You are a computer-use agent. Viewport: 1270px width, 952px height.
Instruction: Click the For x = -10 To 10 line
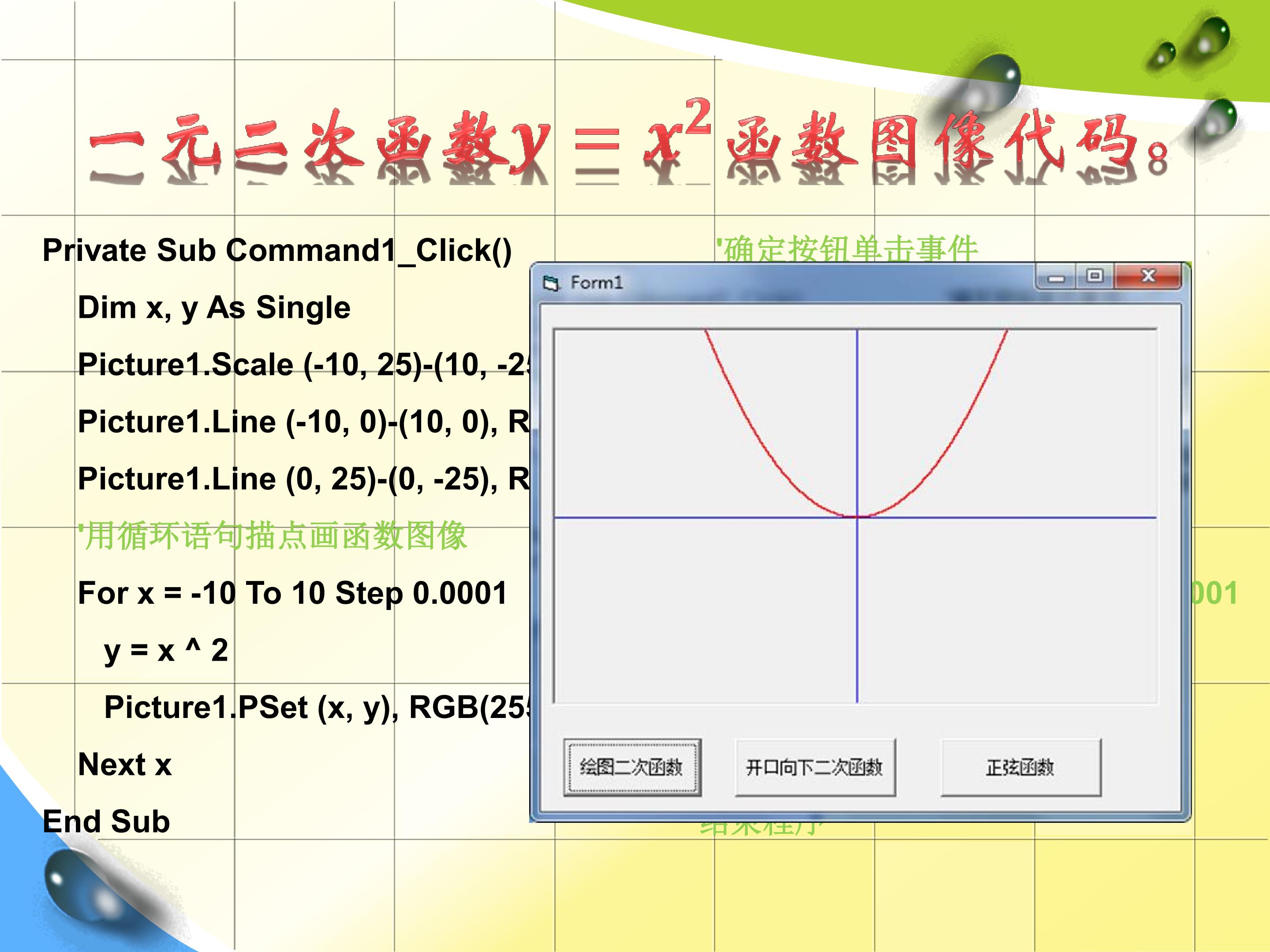tap(293, 593)
